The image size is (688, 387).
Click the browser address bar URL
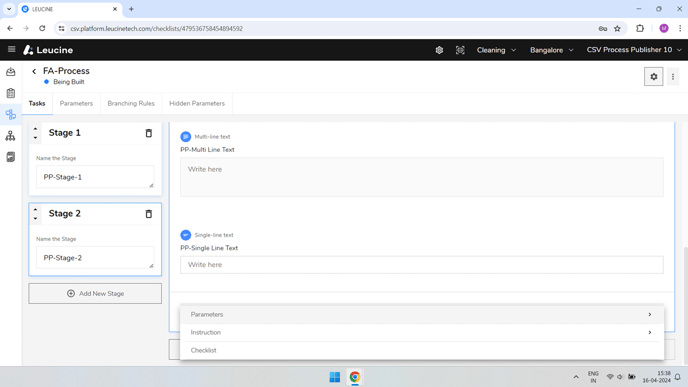157,29
